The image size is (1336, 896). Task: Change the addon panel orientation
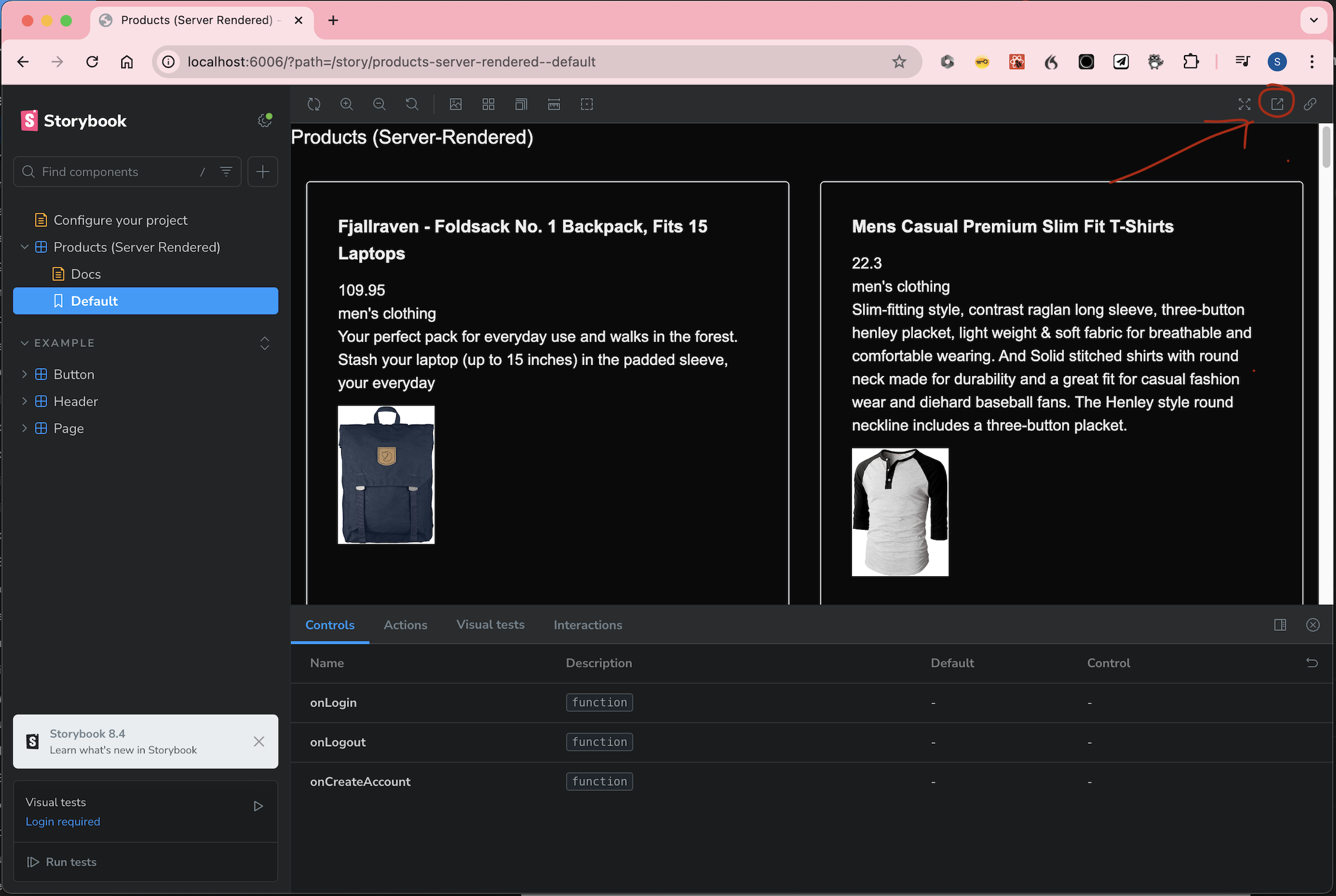click(1280, 625)
